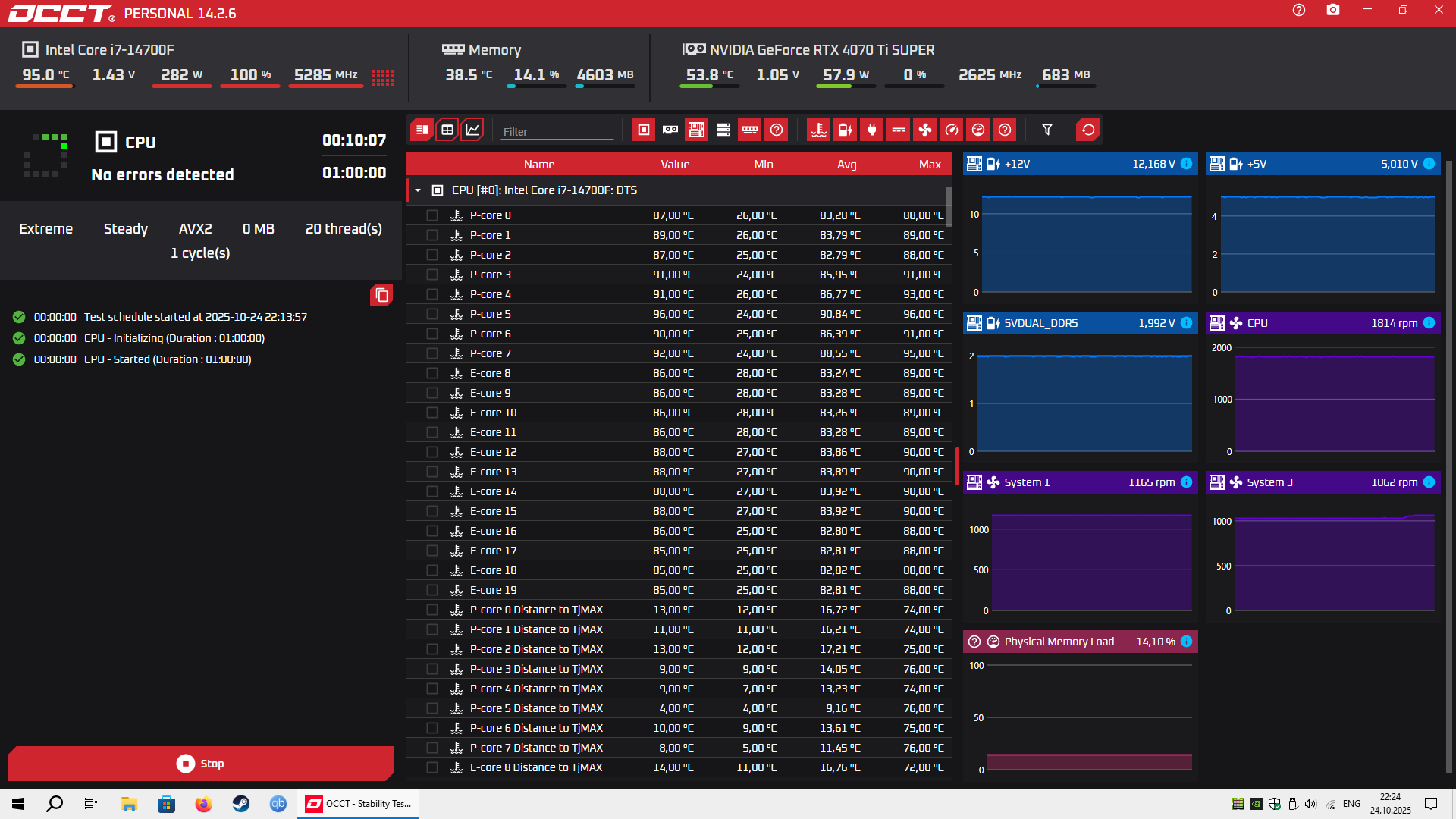Toggle the temperature sensors filter icon
The image size is (1456, 819).
(818, 130)
